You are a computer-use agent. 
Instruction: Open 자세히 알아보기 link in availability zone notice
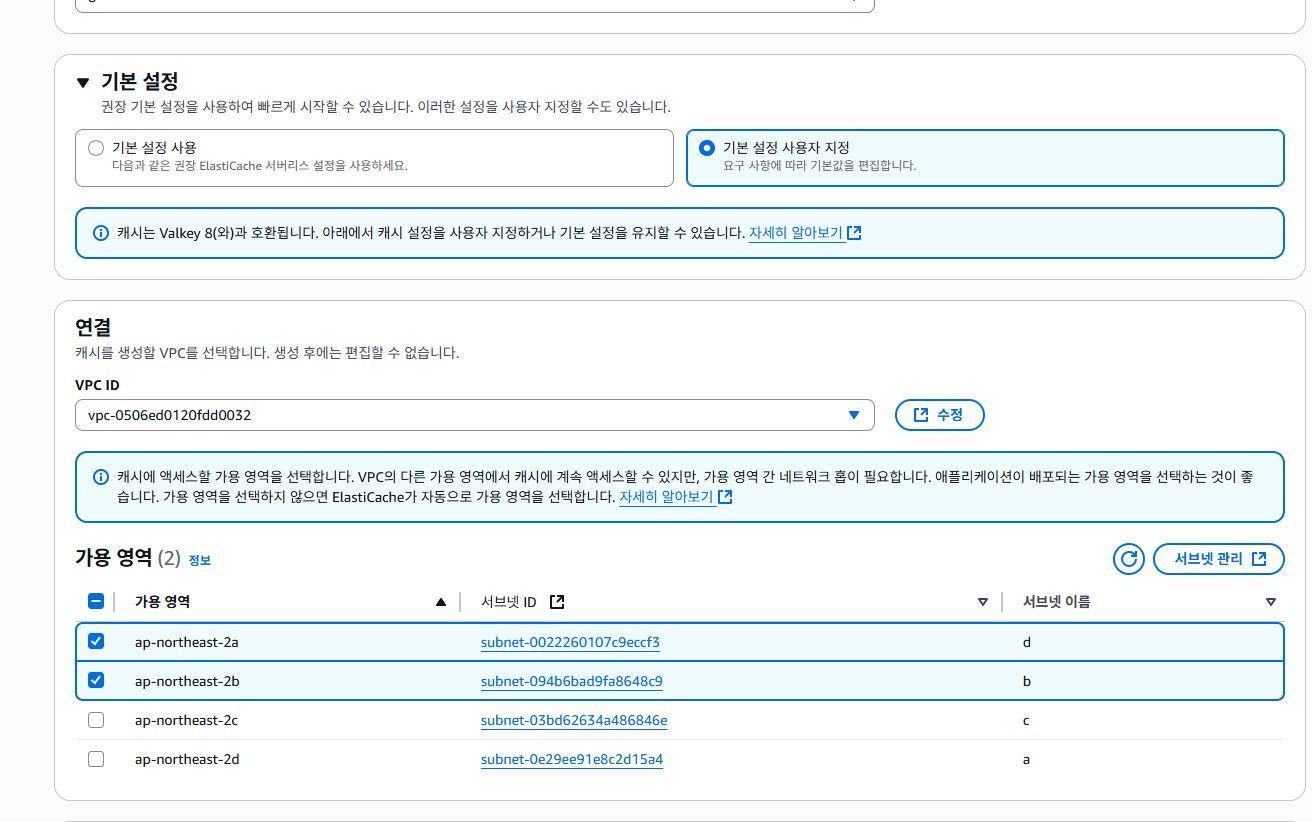pyautogui.click(x=676, y=497)
